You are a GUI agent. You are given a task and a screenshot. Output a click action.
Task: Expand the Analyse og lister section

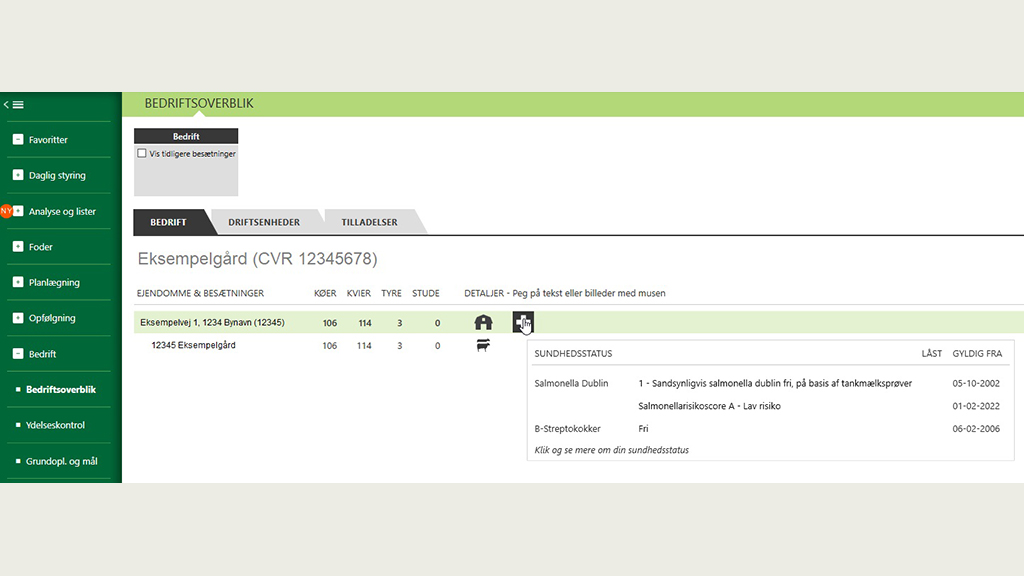[18, 212]
